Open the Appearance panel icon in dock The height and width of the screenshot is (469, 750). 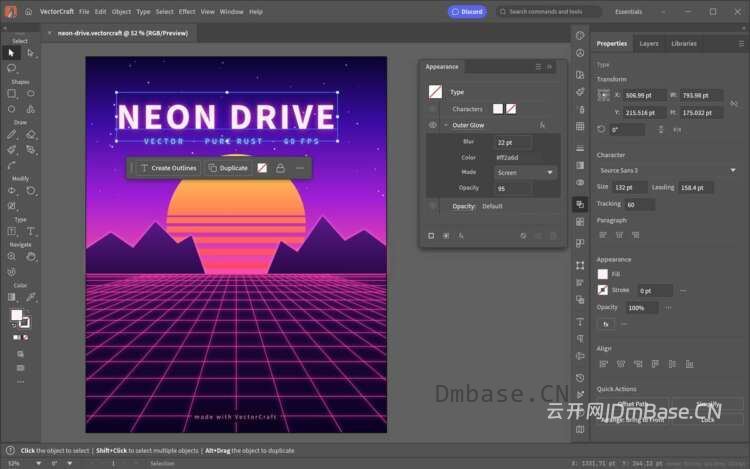(580, 205)
